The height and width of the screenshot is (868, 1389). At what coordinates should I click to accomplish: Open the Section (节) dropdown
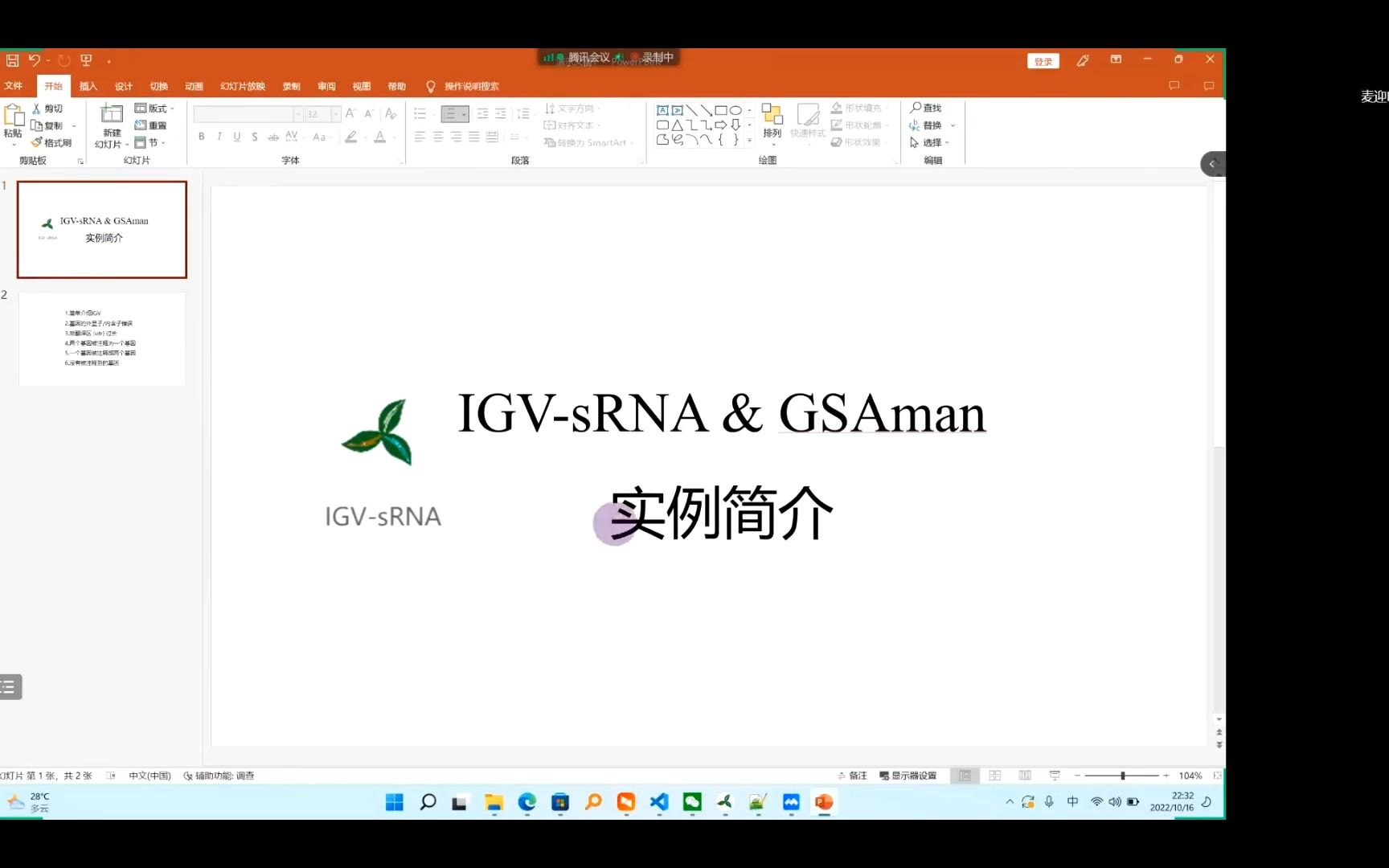(x=150, y=142)
